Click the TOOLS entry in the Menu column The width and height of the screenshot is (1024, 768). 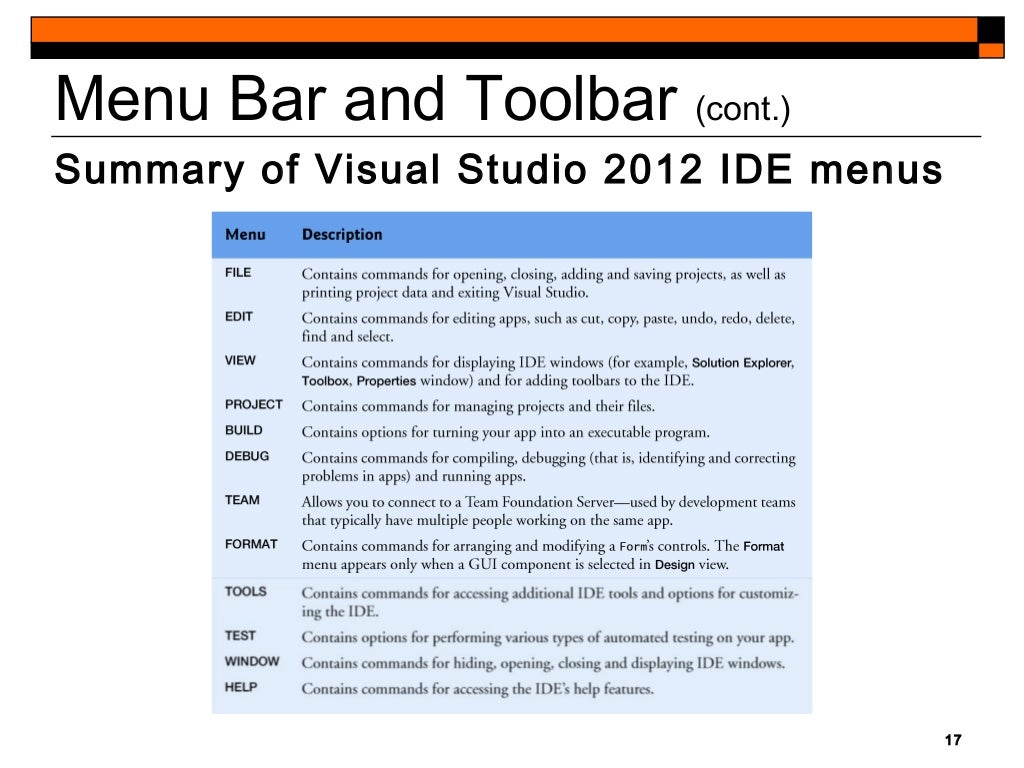point(246,592)
